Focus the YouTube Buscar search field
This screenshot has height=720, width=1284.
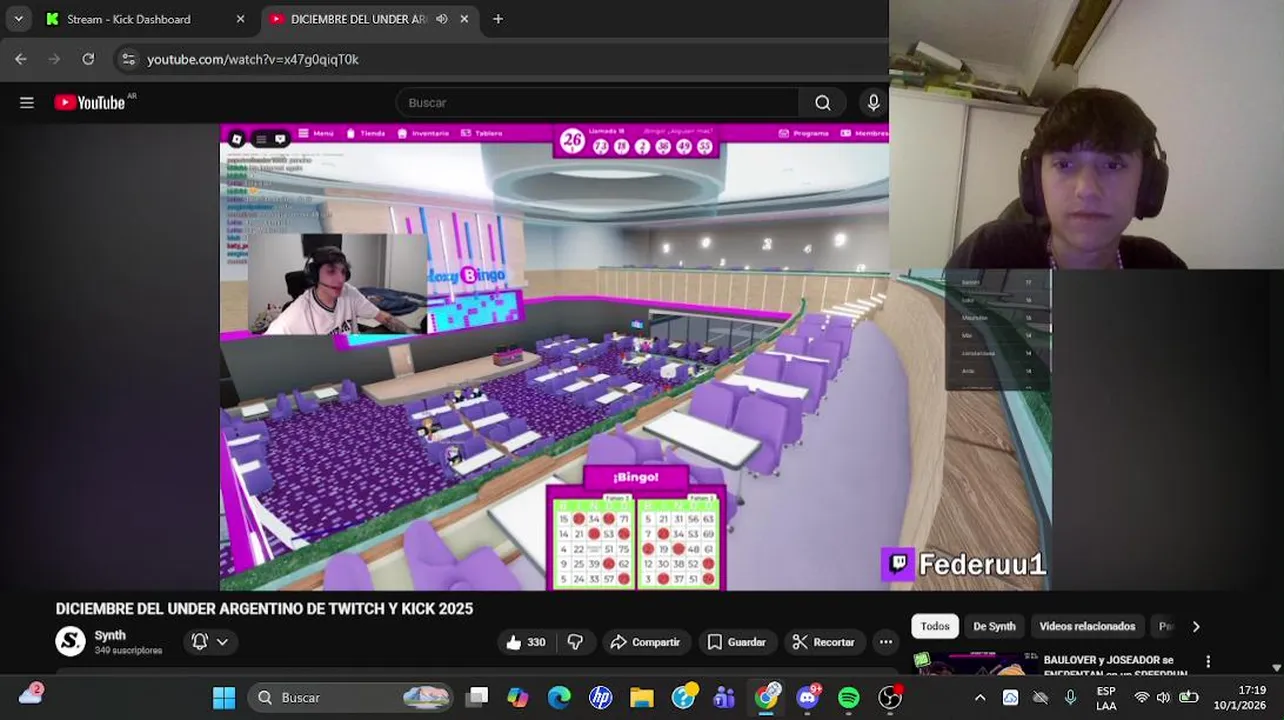(x=597, y=102)
